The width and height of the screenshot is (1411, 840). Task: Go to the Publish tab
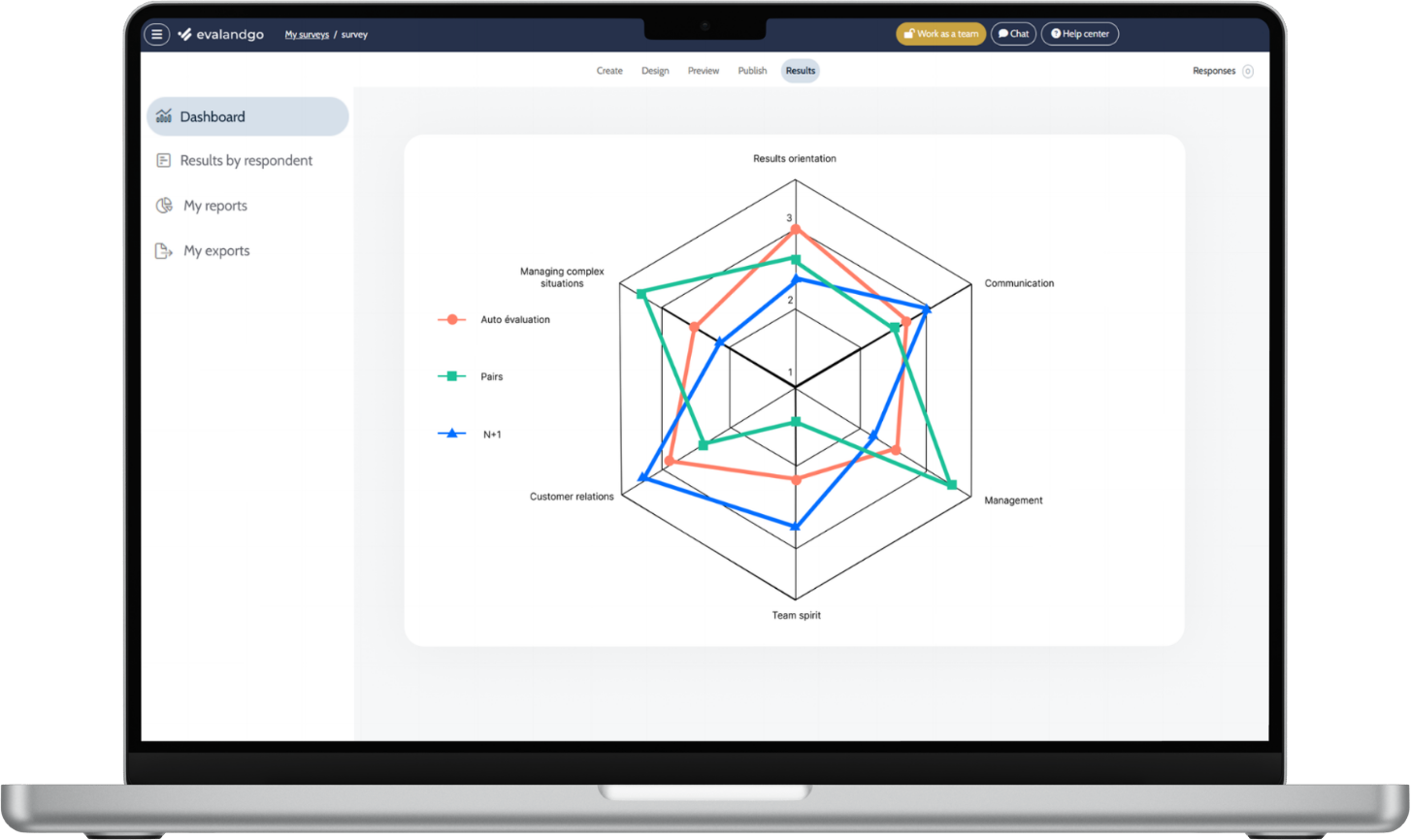click(752, 71)
